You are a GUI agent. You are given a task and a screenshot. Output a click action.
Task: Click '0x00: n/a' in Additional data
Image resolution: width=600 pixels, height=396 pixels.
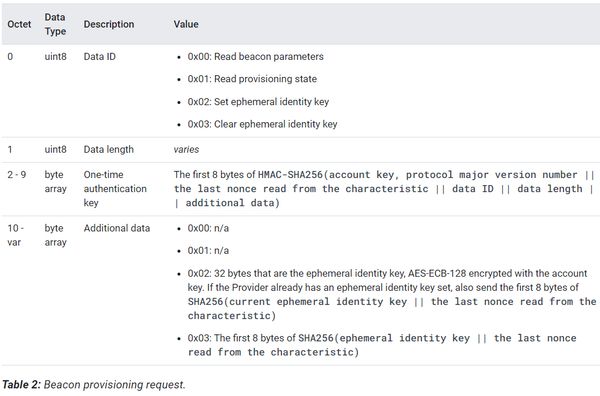tap(208, 228)
